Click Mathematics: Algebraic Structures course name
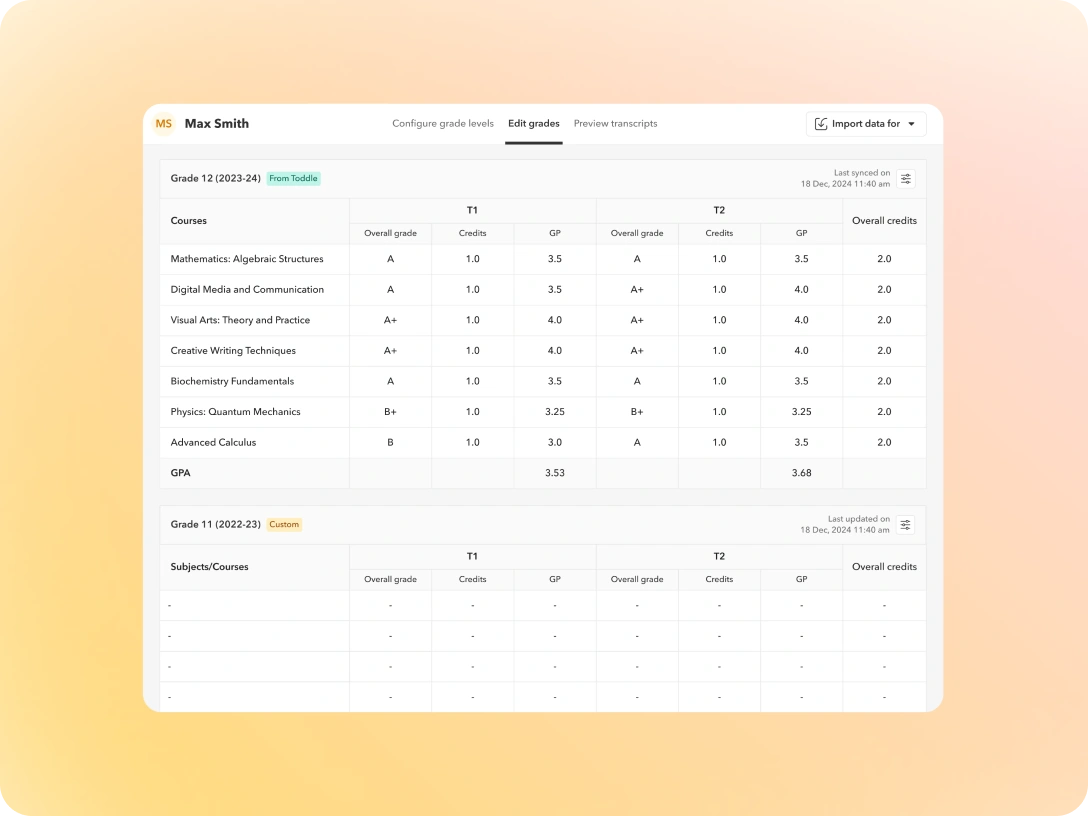Viewport: 1088px width, 816px height. tap(247, 259)
